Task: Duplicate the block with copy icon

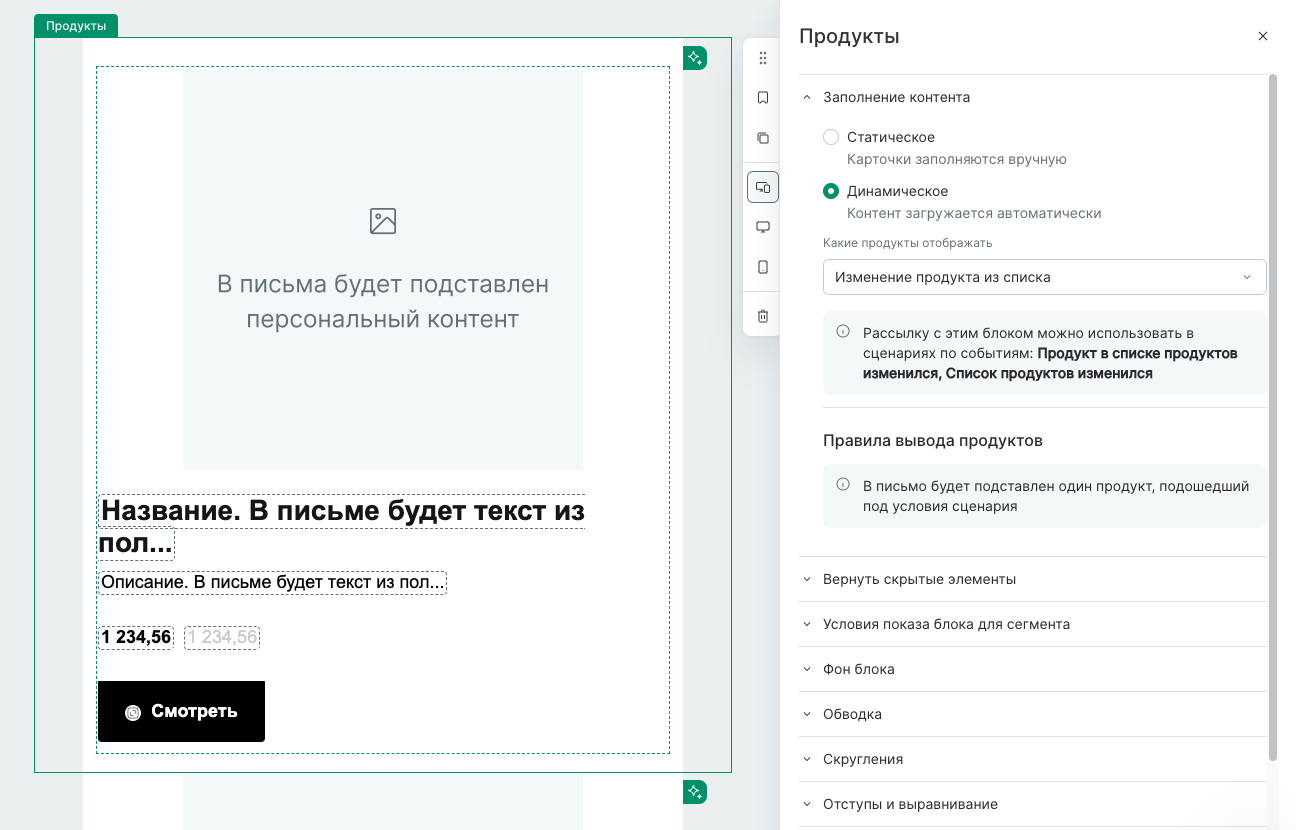Action: point(763,138)
